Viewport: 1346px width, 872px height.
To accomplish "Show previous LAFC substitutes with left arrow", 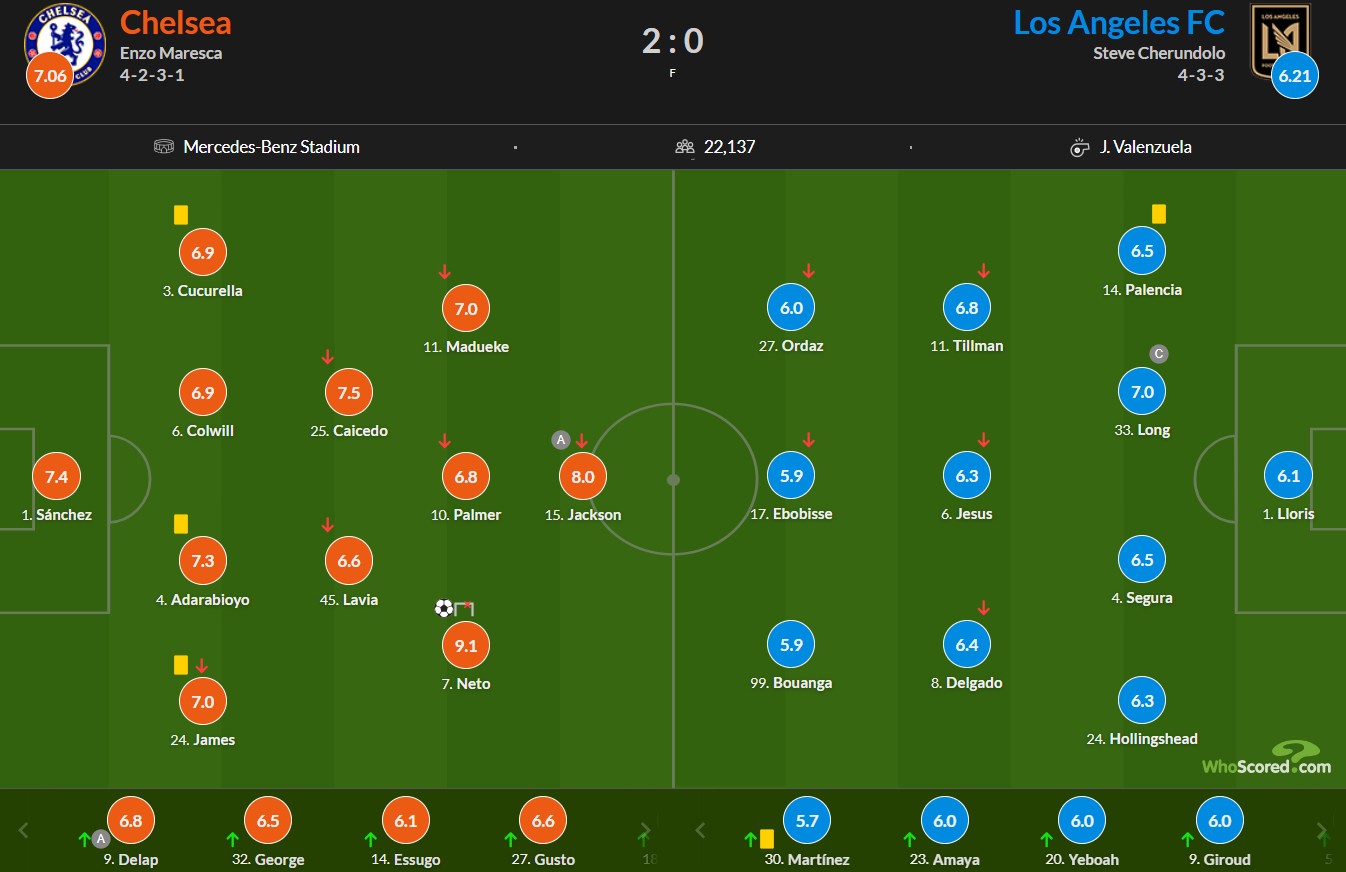I will coord(700,830).
